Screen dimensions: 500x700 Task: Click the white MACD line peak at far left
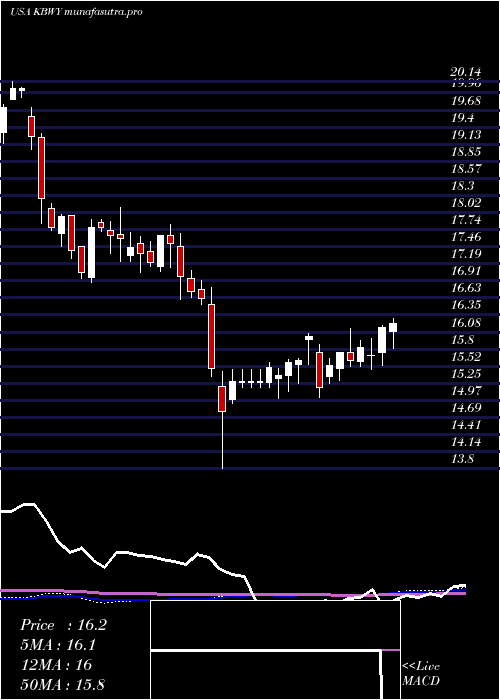[x=29, y=504]
